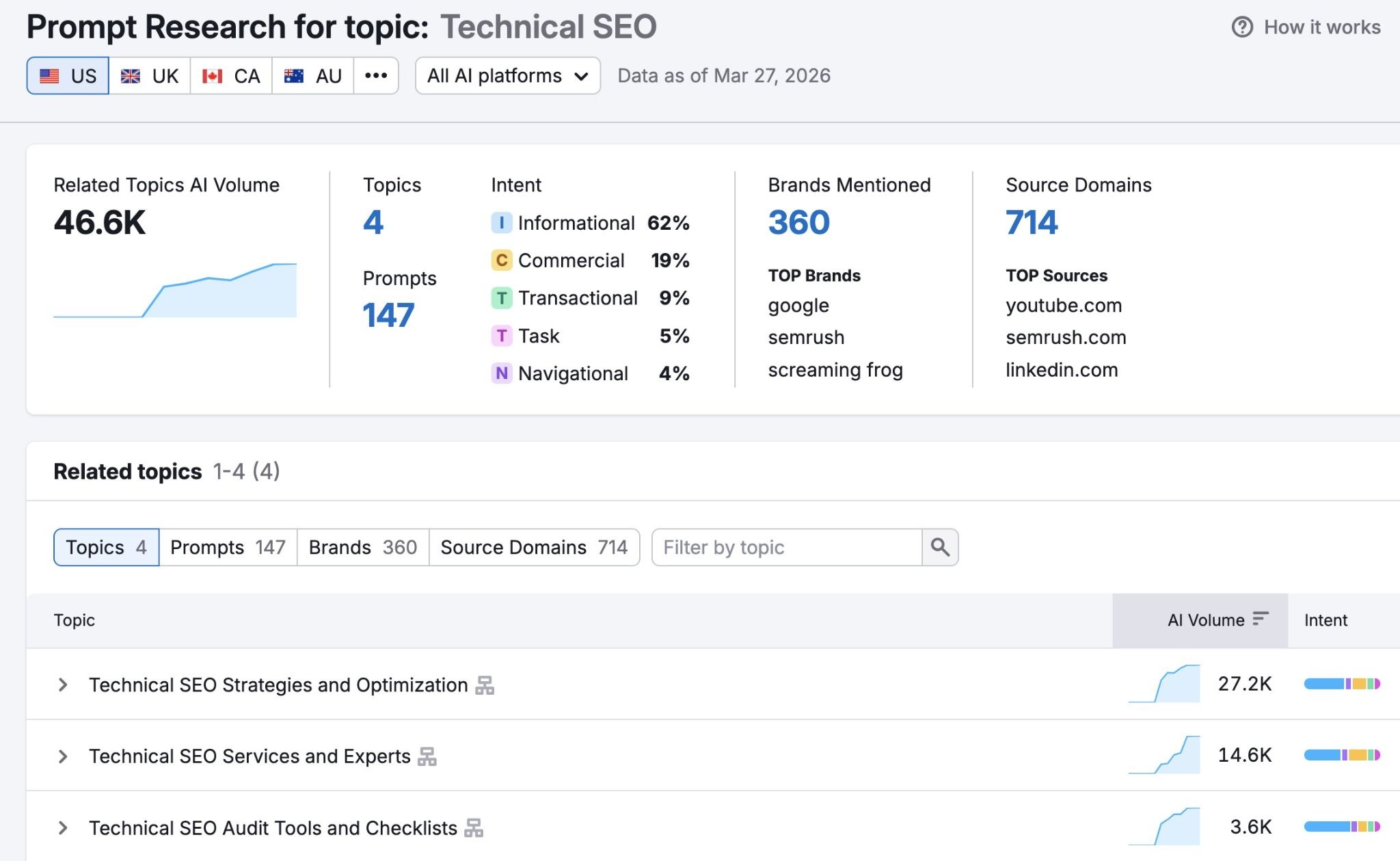Select the UK region

point(151,76)
